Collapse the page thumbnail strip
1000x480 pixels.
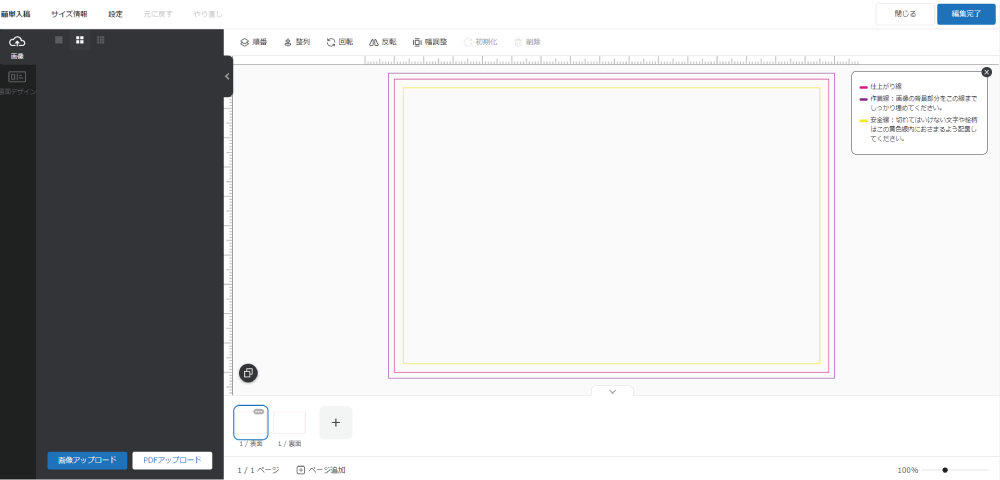coord(612,391)
